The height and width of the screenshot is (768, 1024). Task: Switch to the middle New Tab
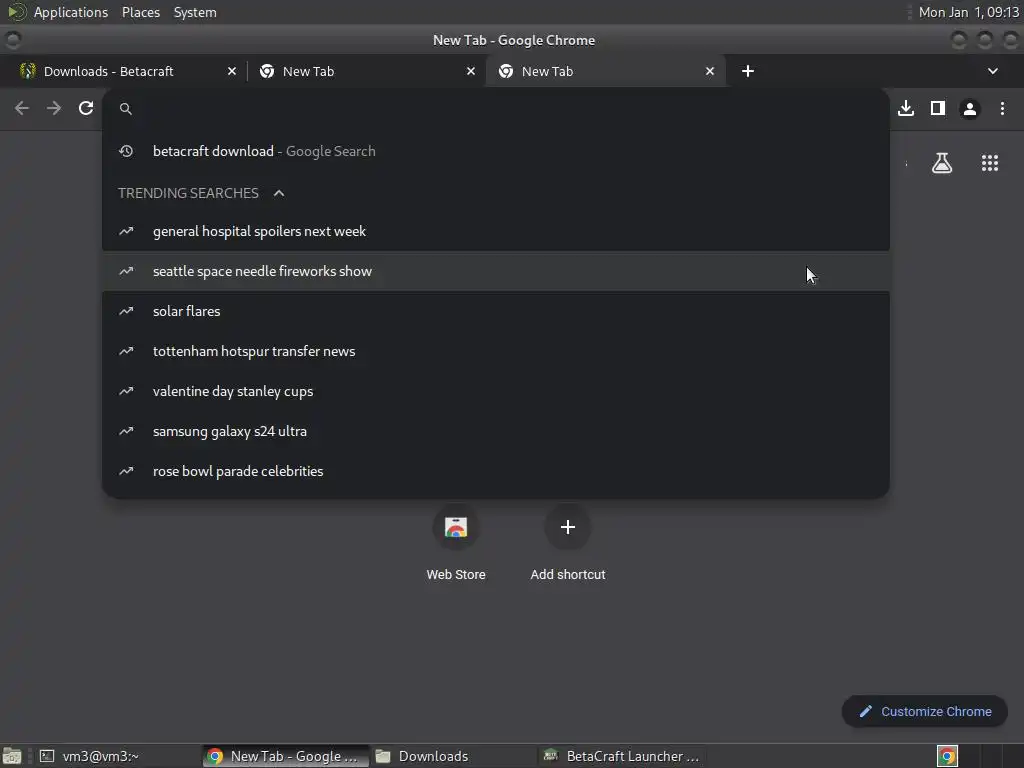pyautogui.click(x=366, y=71)
